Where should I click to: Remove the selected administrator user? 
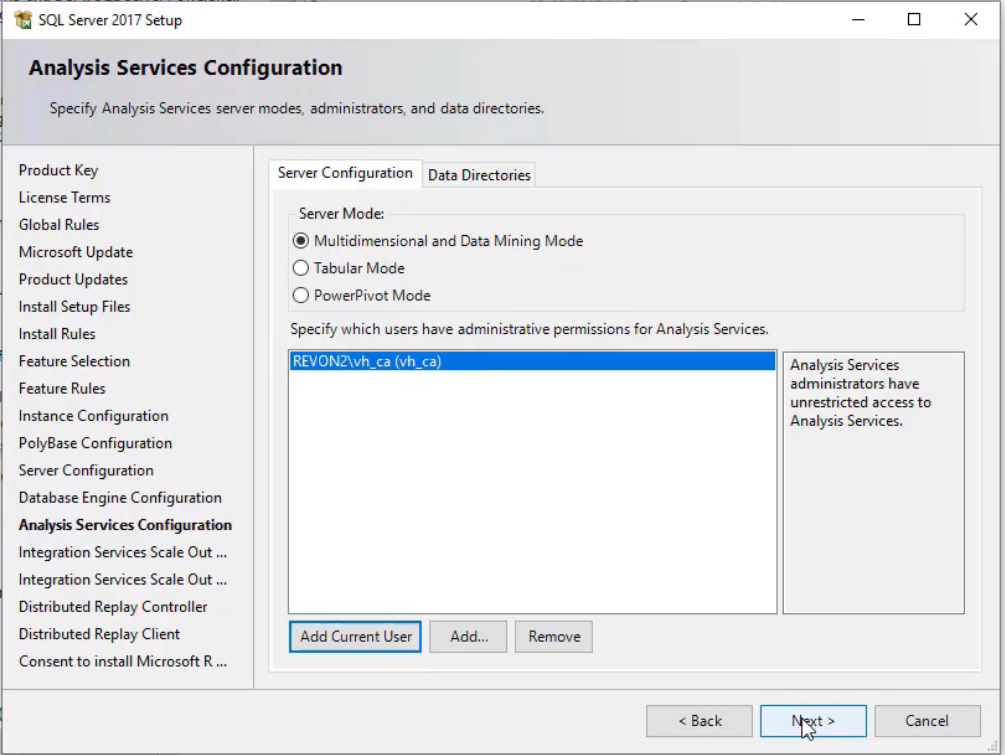554,636
